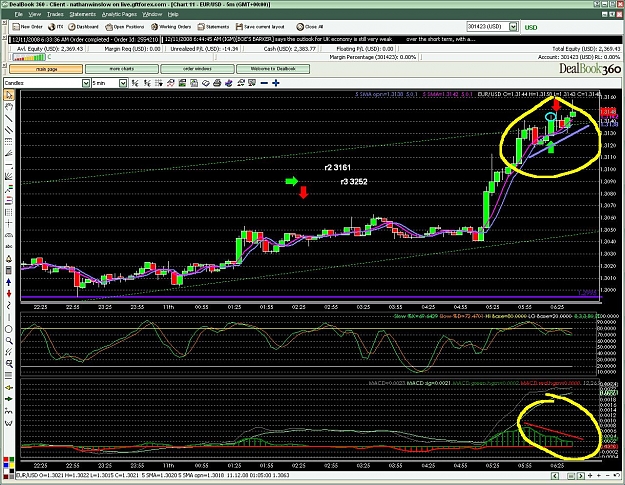
Task: Place a green right arrow marker
Action: (x=9, y=399)
